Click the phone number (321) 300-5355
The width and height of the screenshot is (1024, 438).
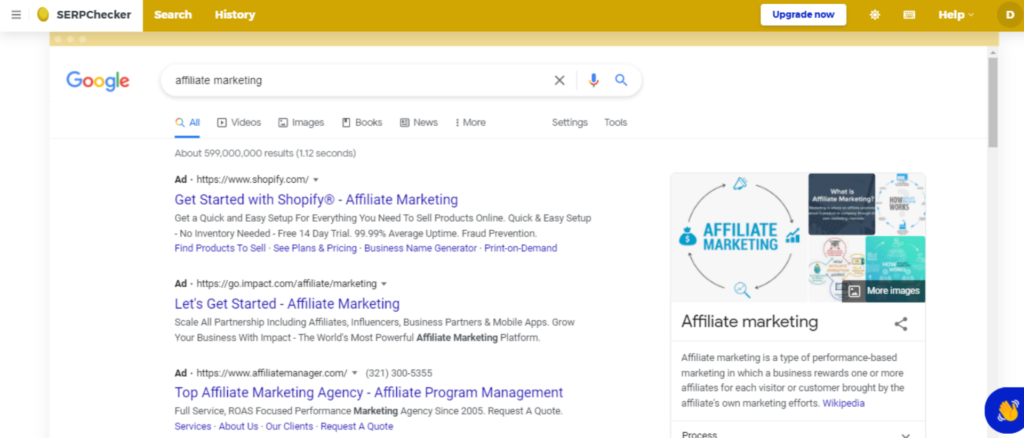(398, 373)
